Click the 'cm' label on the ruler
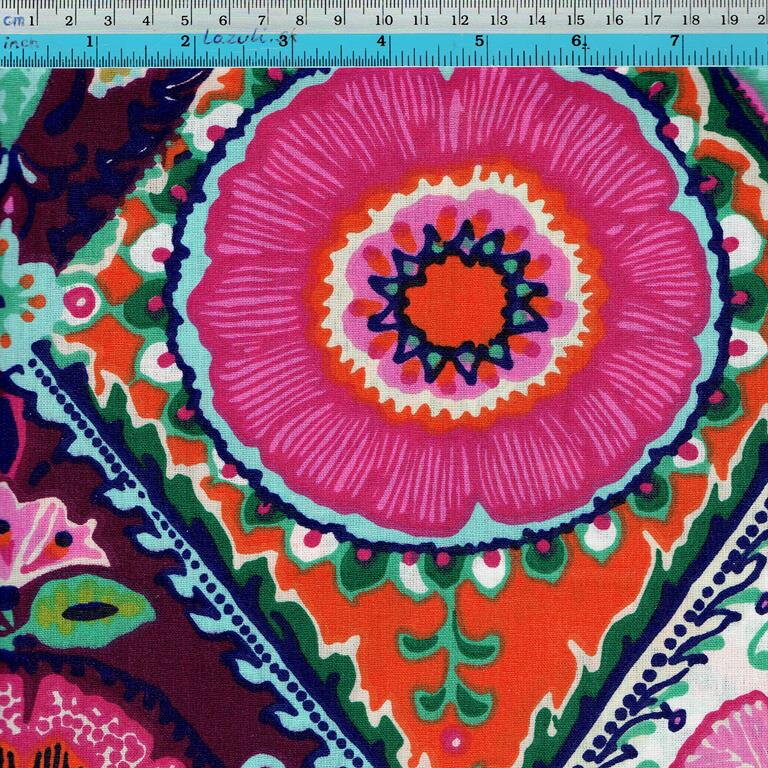The image size is (768, 768). coord(13,21)
